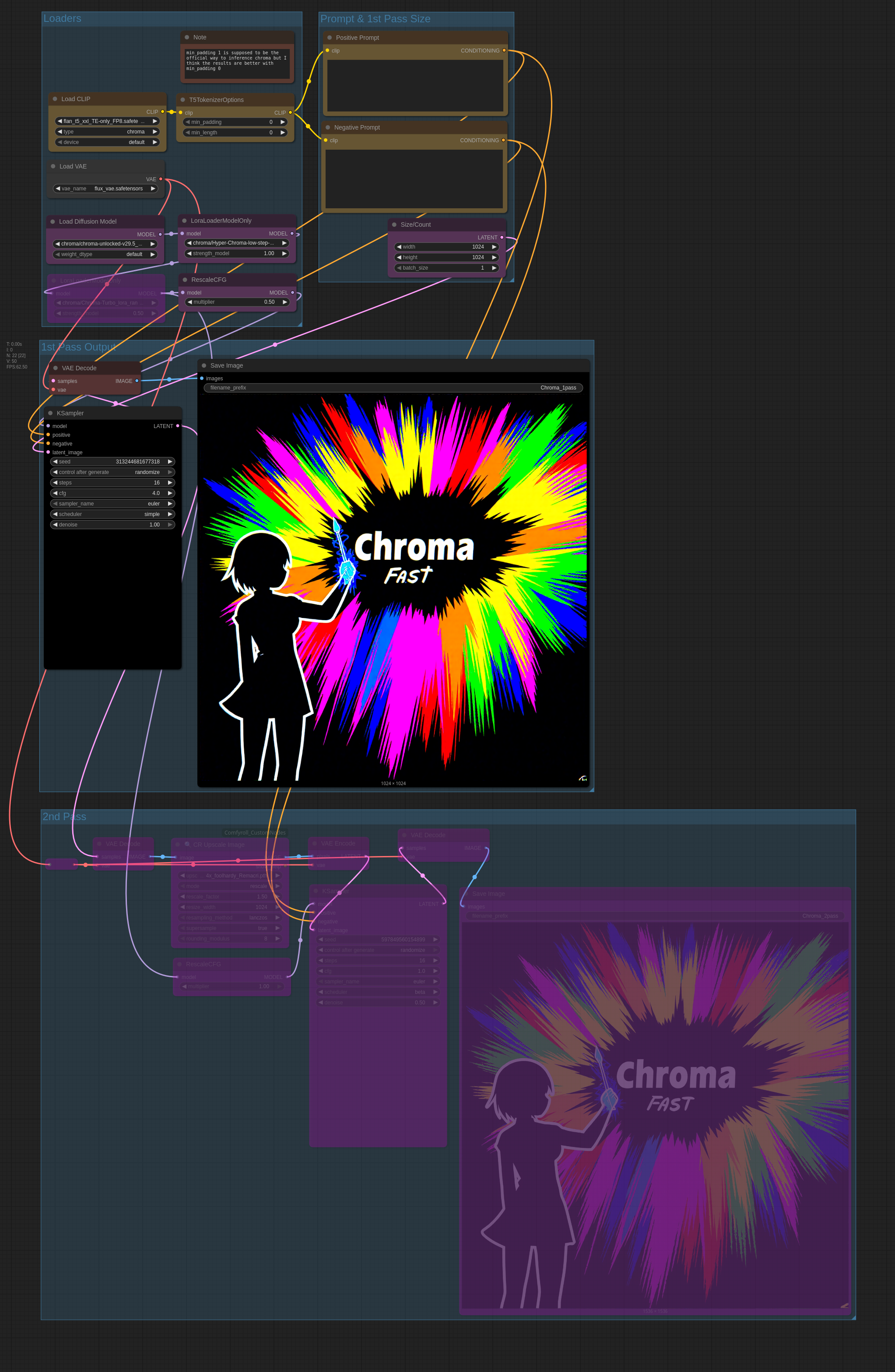Click the Save Image node collapse dot

click(x=204, y=365)
